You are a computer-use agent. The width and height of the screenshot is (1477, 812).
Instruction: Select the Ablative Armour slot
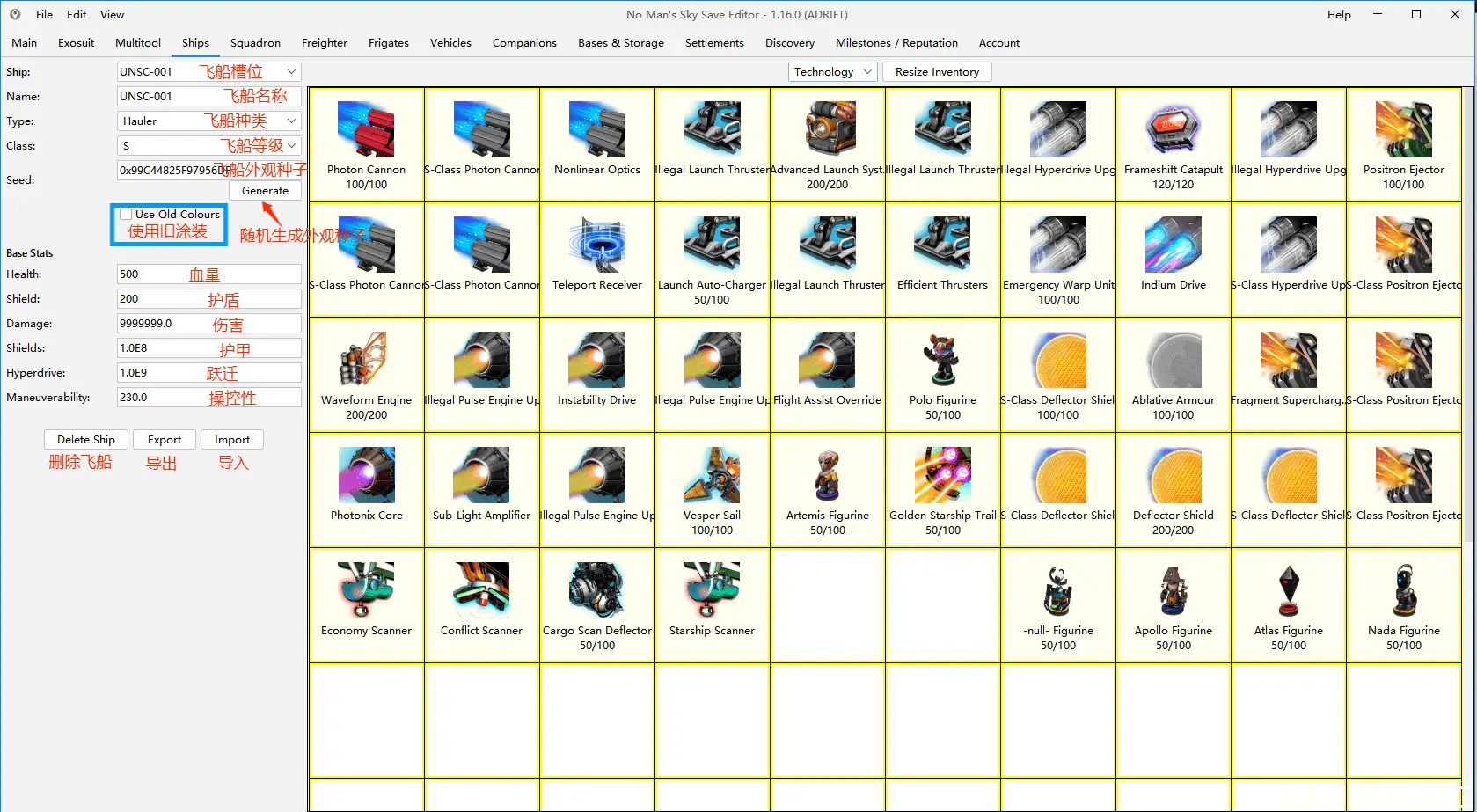pyautogui.click(x=1174, y=376)
